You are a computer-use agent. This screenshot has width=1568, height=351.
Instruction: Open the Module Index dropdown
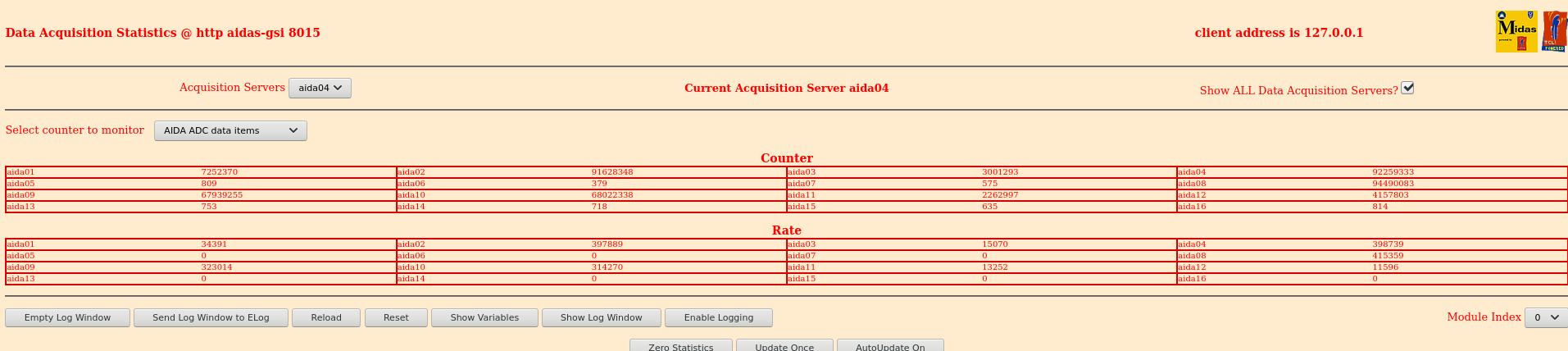pos(1546,317)
